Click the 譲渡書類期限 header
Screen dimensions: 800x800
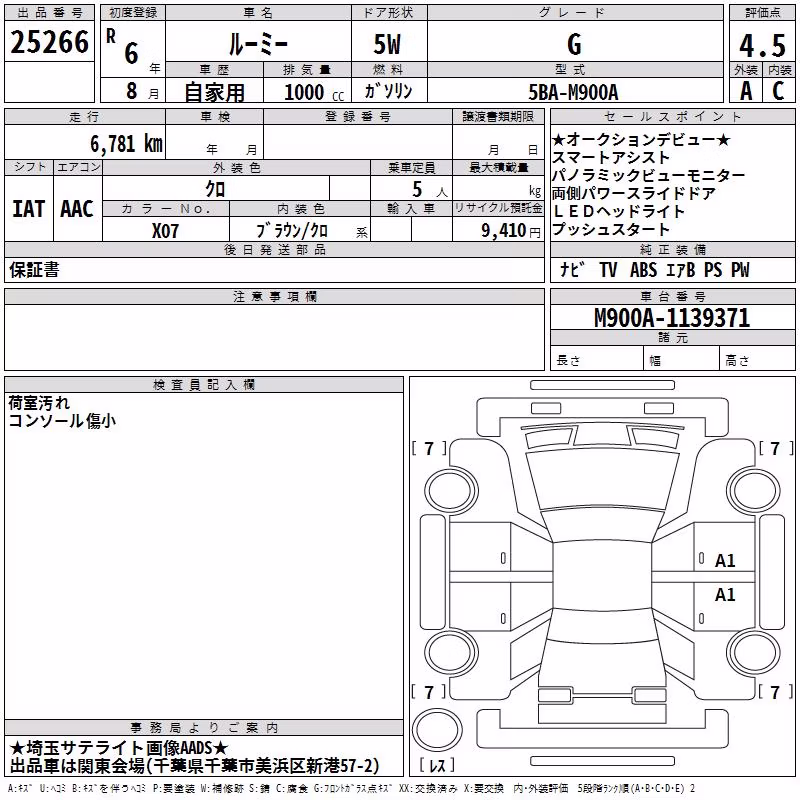(x=498, y=116)
